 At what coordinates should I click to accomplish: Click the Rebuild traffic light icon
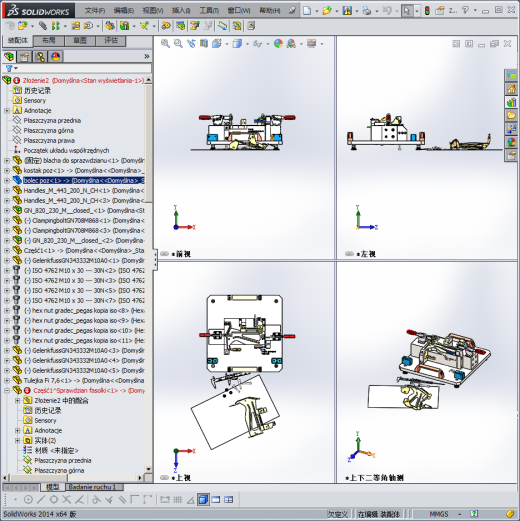pos(427,11)
